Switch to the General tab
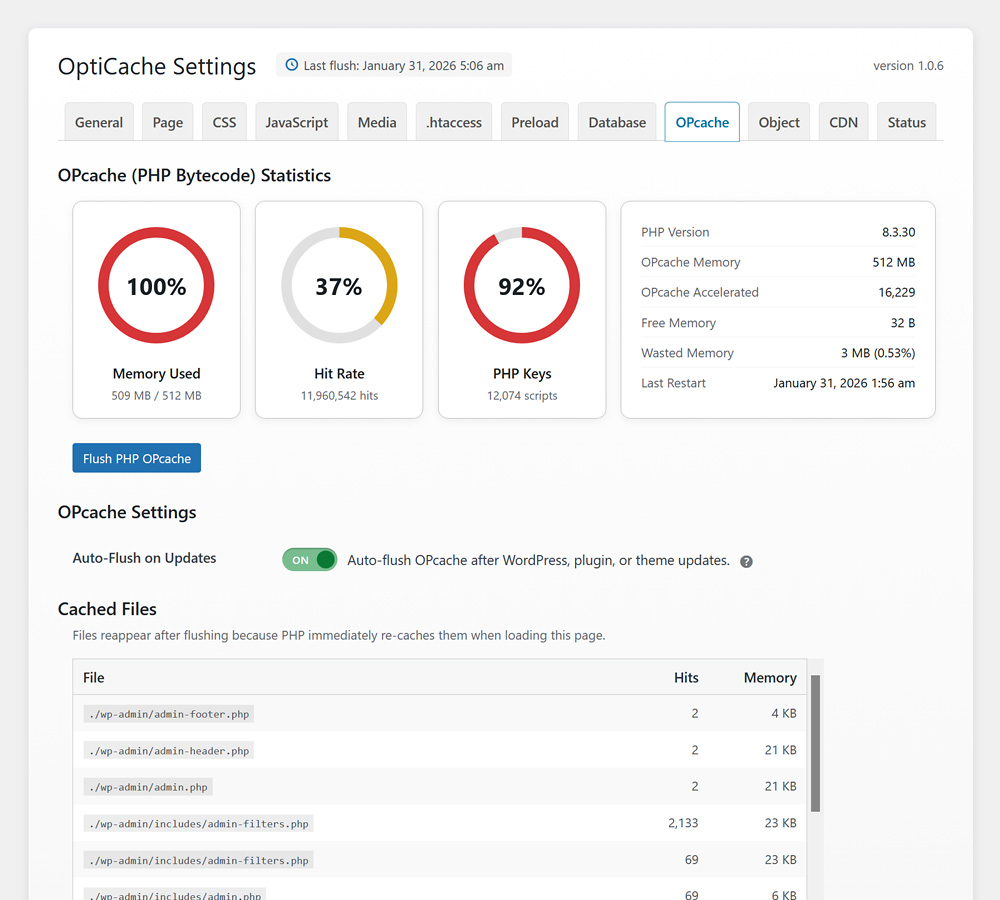Image resolution: width=1000 pixels, height=900 pixels. [x=99, y=122]
